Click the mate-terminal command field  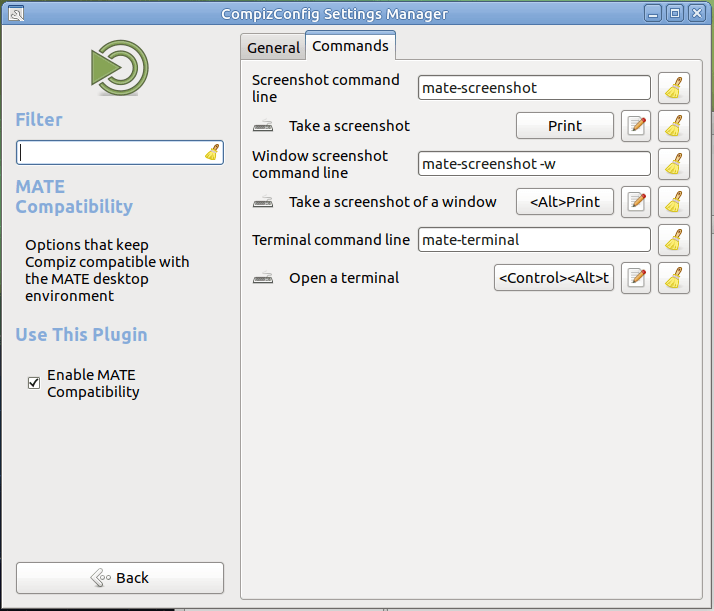(x=534, y=240)
